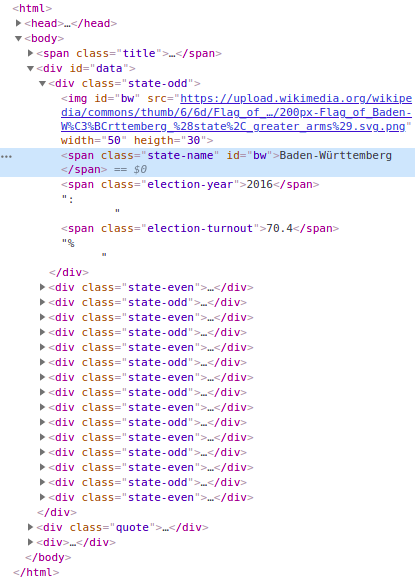Screen dimensions: 415x587
Task: Click the closing body tag
Action: pyautogui.click(x=48, y=557)
